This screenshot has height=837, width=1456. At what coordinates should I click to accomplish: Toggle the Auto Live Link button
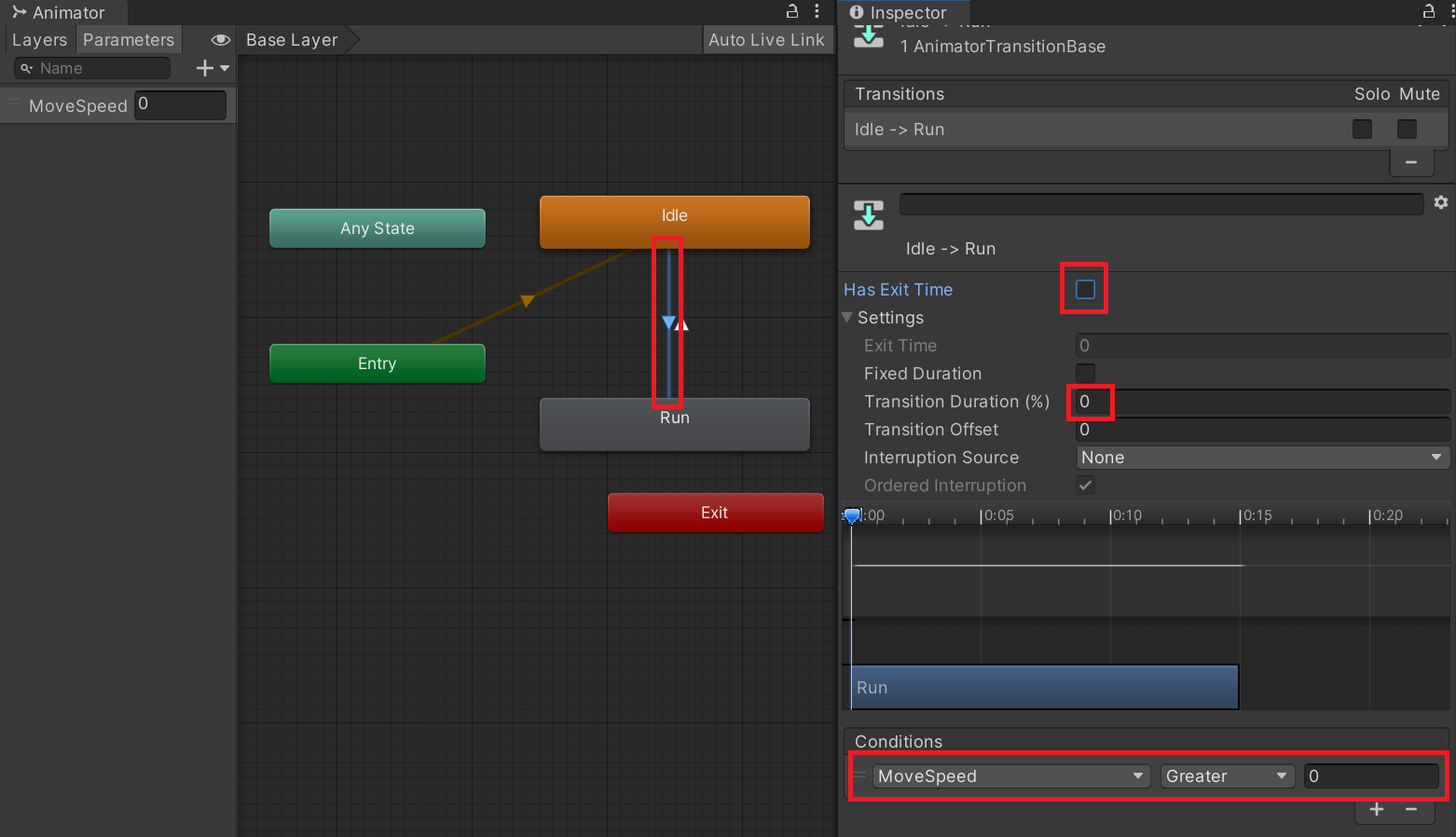766,40
